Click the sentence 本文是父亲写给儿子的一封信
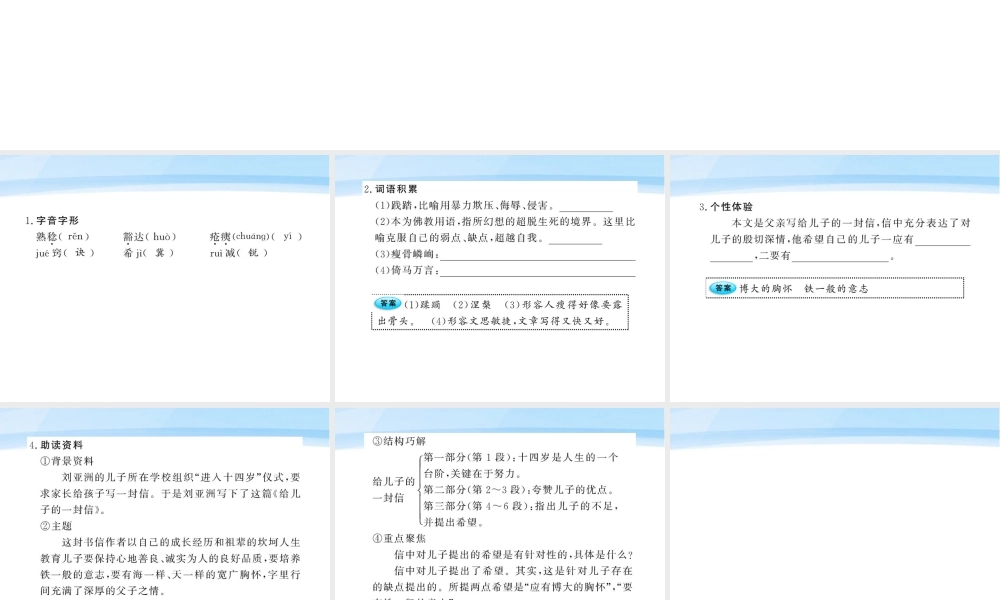Image resolution: width=1000 pixels, height=600 pixels. pyautogui.click(x=805, y=223)
